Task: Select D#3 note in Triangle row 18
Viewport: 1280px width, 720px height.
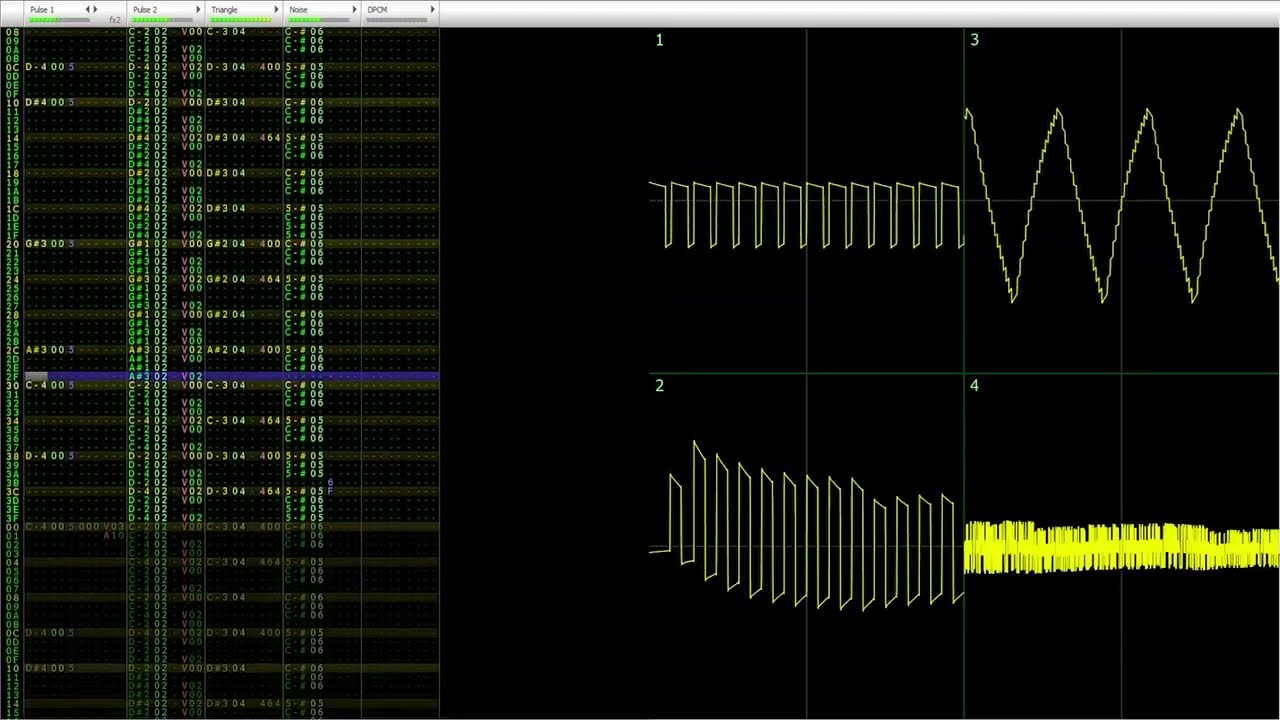Action: coord(216,173)
